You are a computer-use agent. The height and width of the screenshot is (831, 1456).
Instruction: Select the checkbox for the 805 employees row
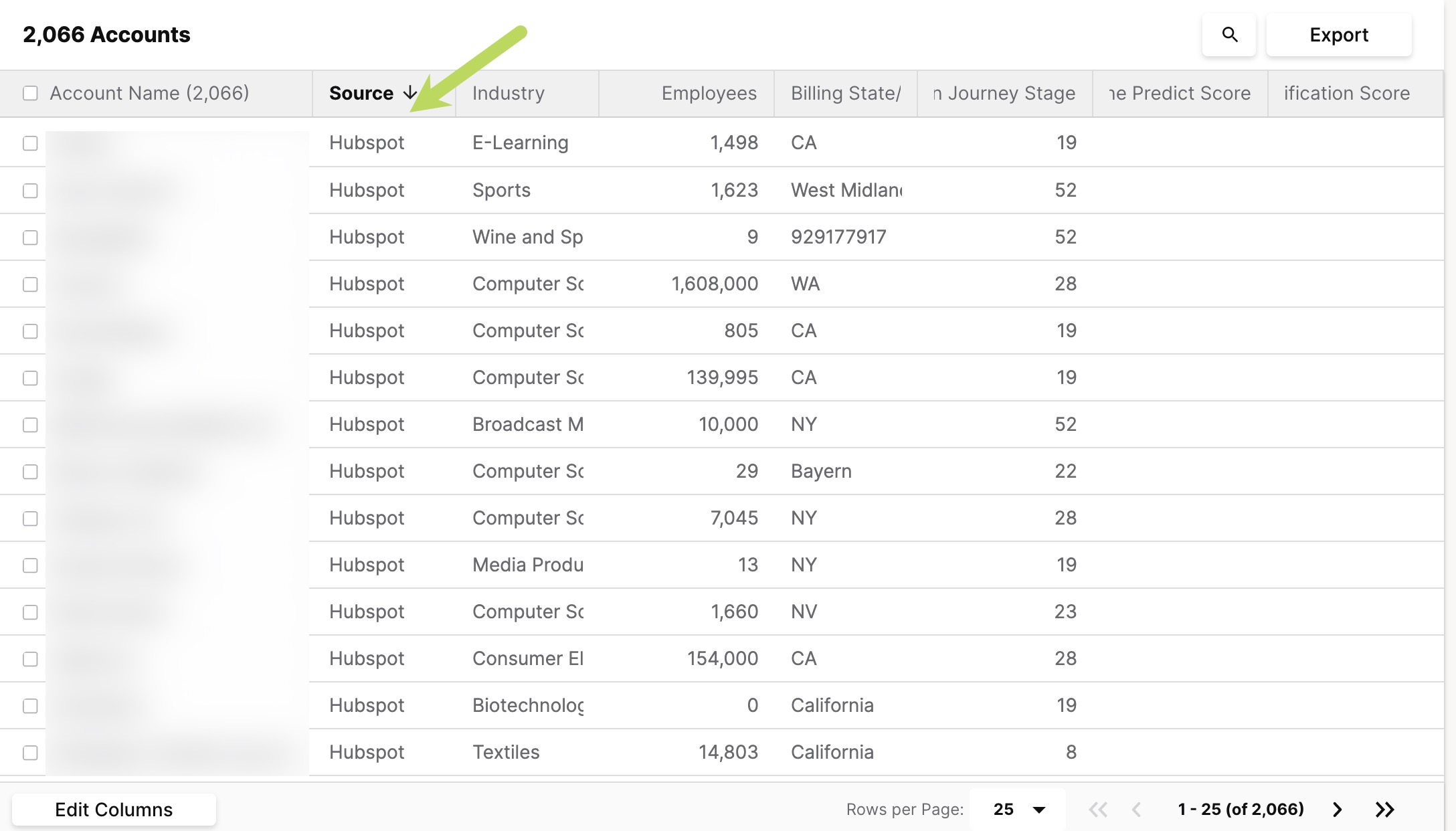tap(30, 331)
